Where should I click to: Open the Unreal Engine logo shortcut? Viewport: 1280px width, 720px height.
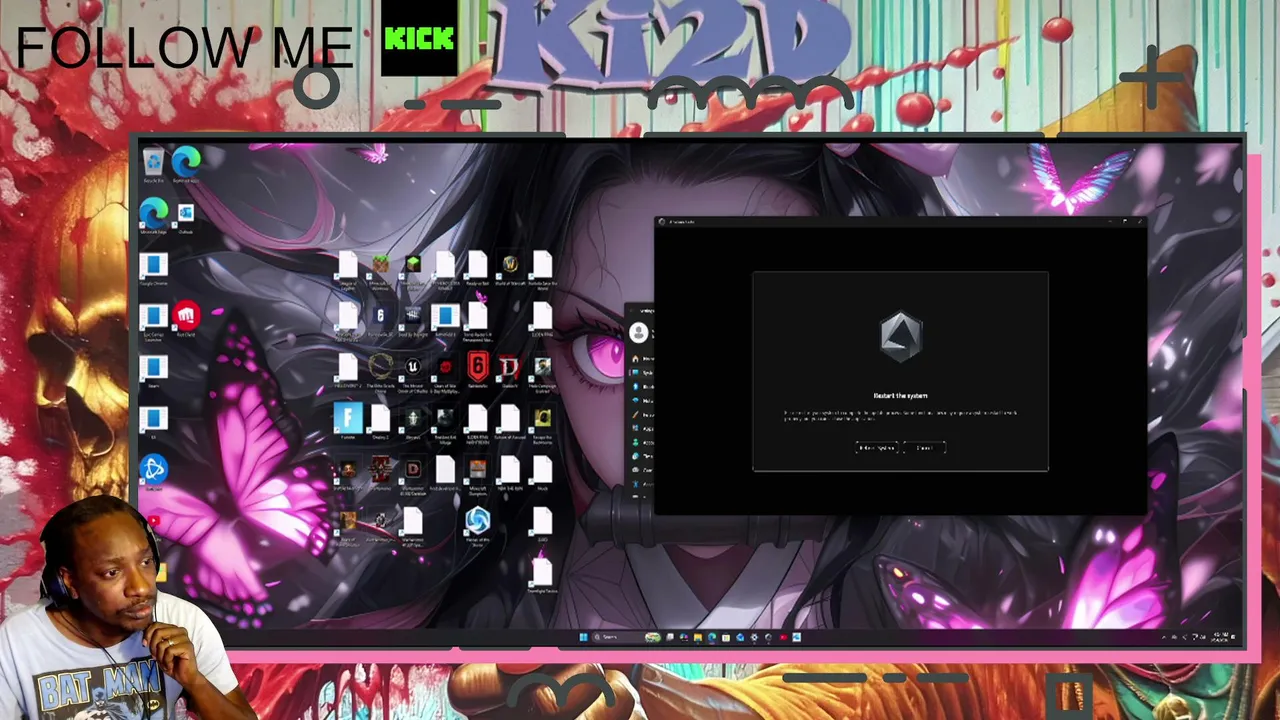tap(412, 372)
